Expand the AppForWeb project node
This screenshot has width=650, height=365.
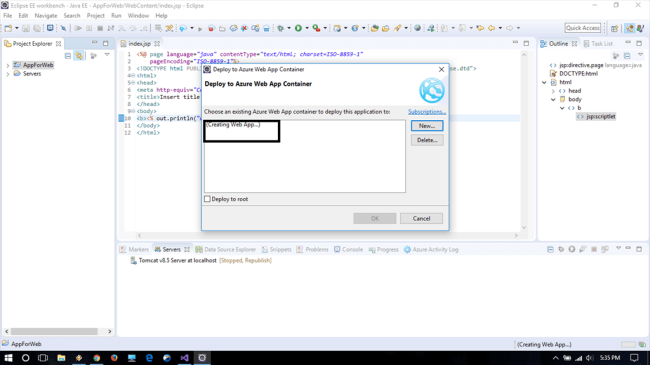pyautogui.click(x=7, y=65)
